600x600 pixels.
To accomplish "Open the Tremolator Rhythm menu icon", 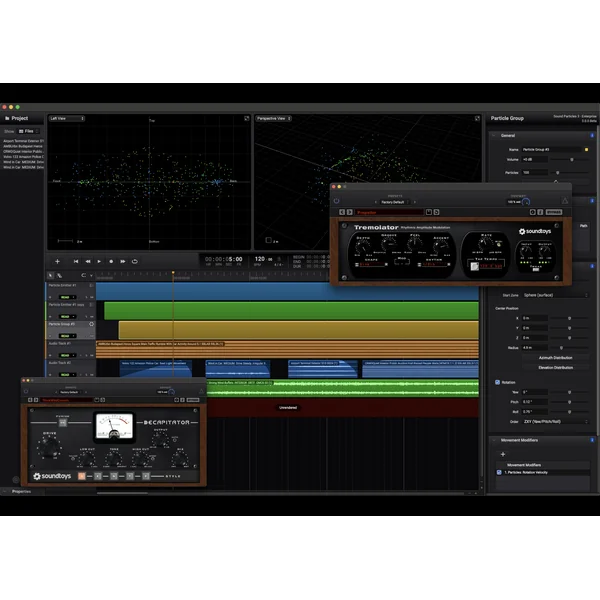I will click(x=419, y=264).
